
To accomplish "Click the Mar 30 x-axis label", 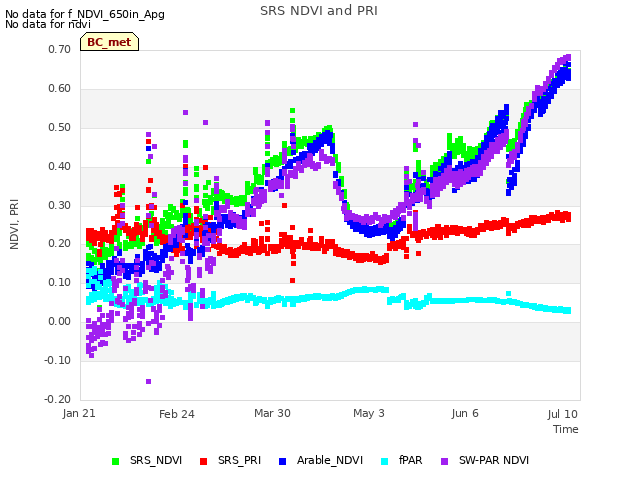I will point(272,413).
